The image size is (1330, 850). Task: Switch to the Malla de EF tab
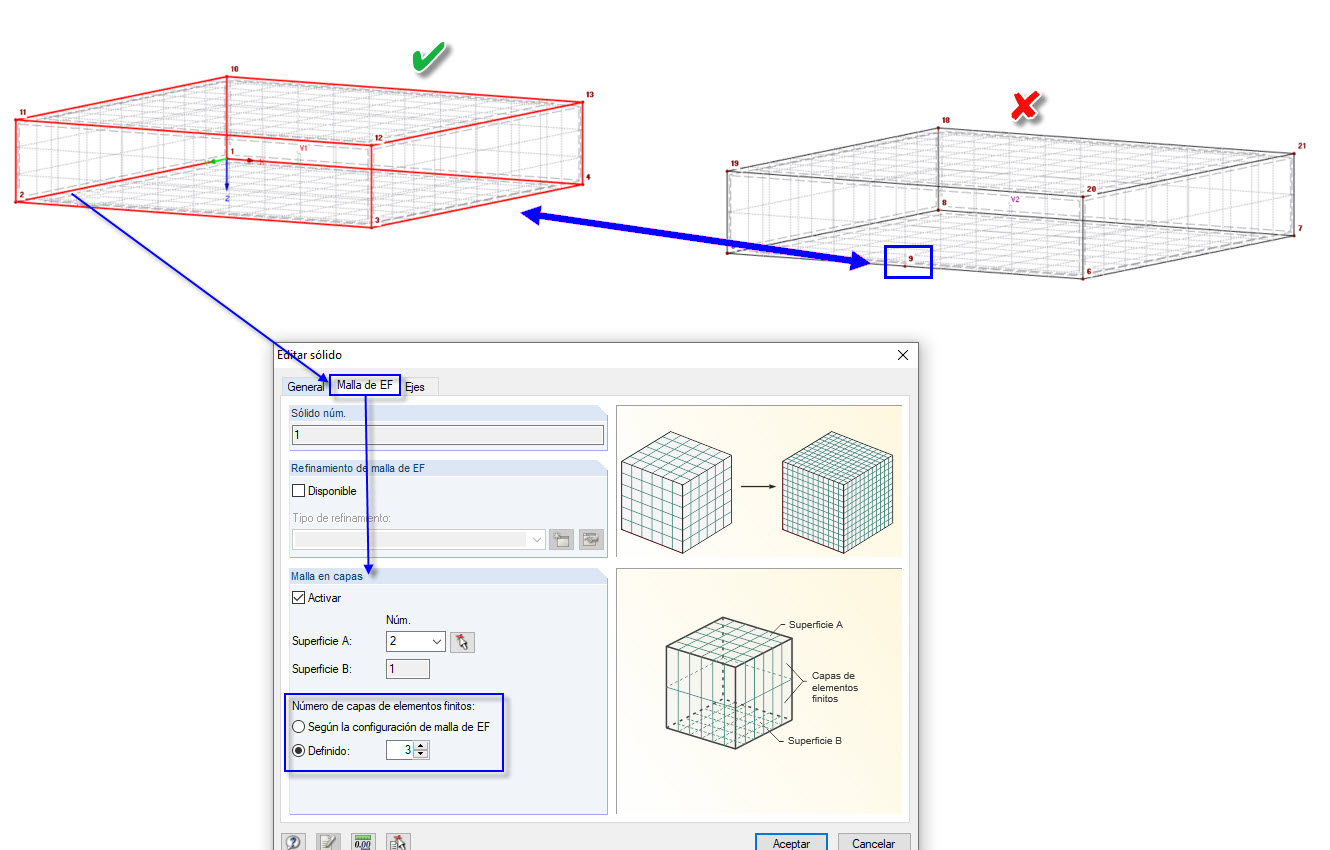pos(365,385)
